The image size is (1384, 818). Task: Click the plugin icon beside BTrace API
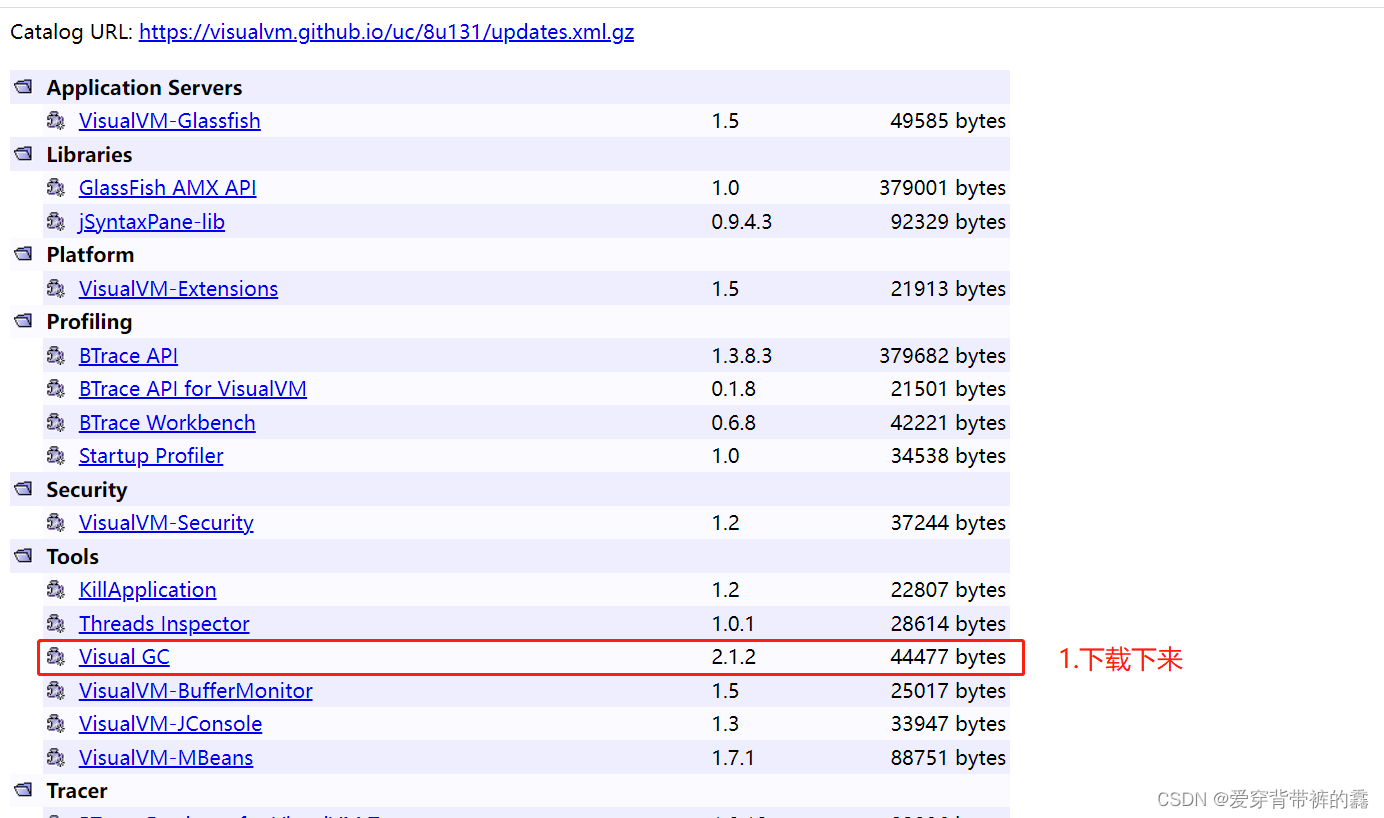[56, 356]
